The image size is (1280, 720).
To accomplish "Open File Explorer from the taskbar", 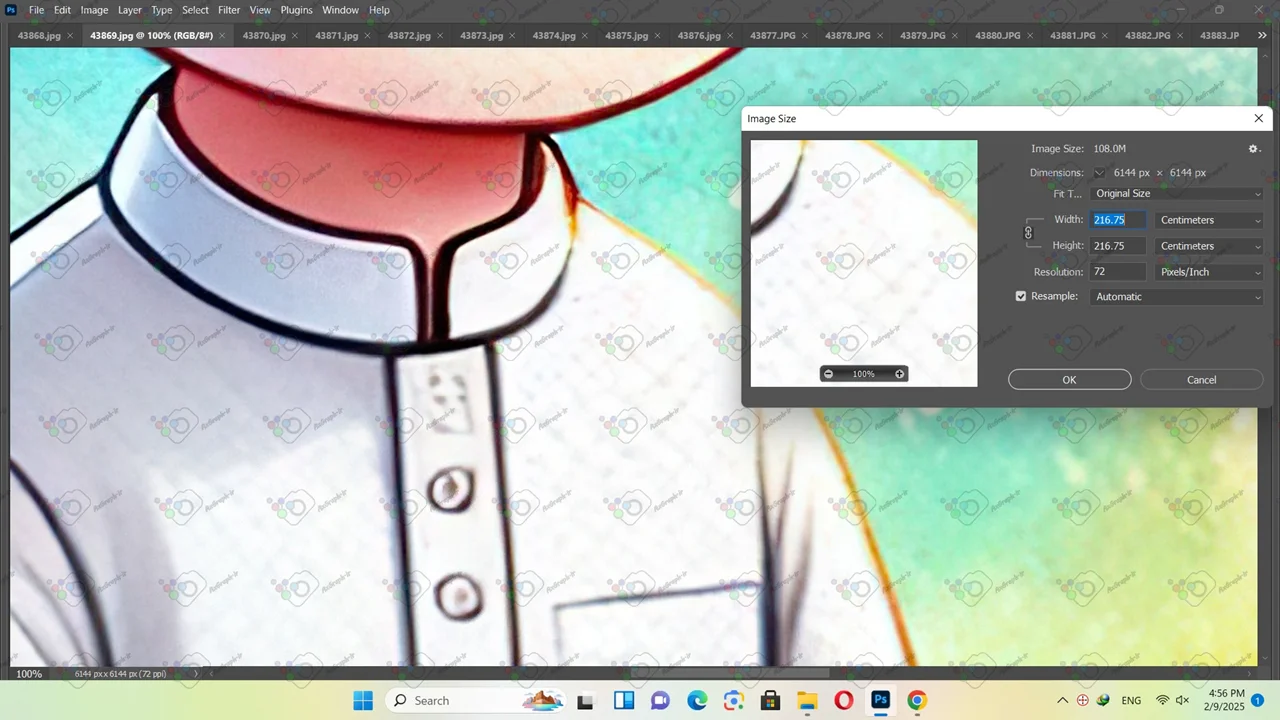I will 807,700.
